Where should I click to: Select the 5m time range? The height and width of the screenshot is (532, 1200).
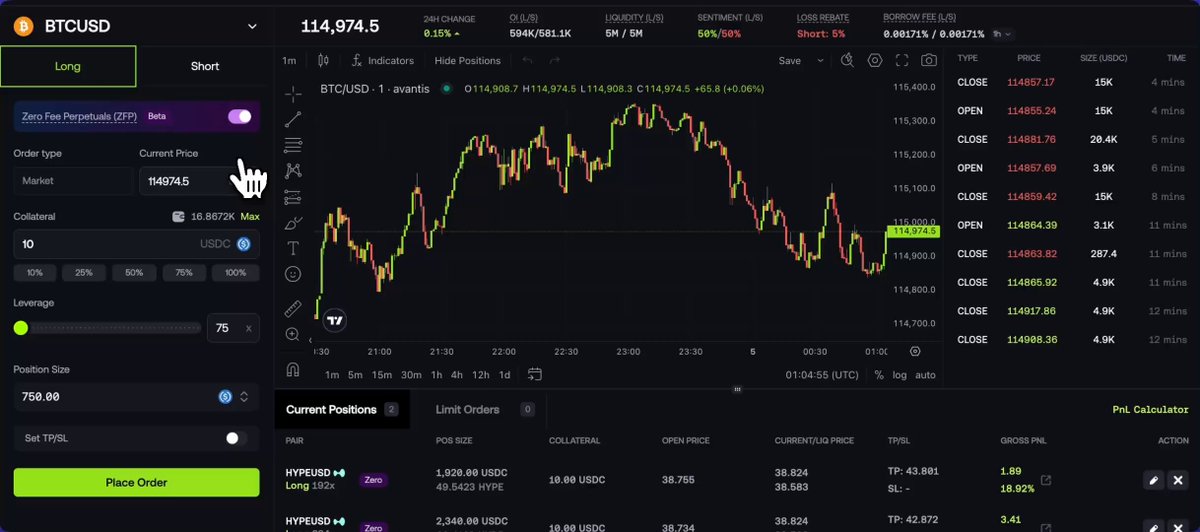pyautogui.click(x=355, y=375)
